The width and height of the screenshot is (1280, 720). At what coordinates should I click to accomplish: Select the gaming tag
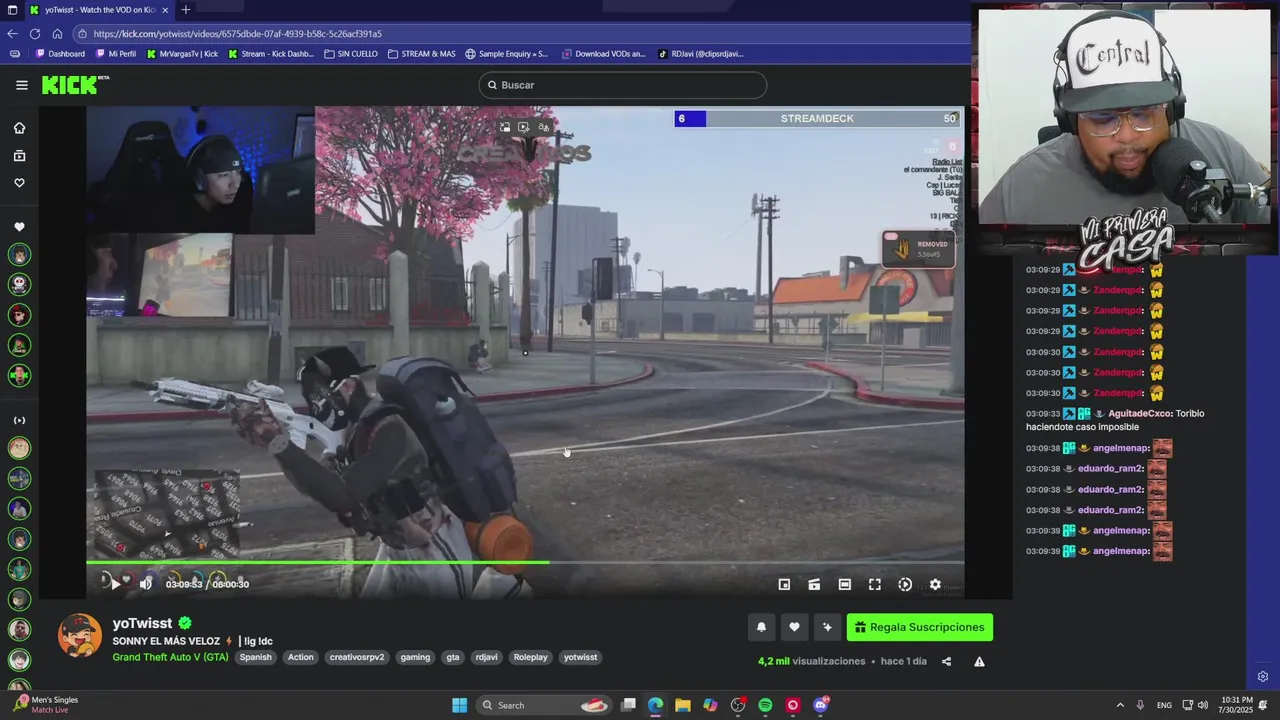(x=415, y=657)
